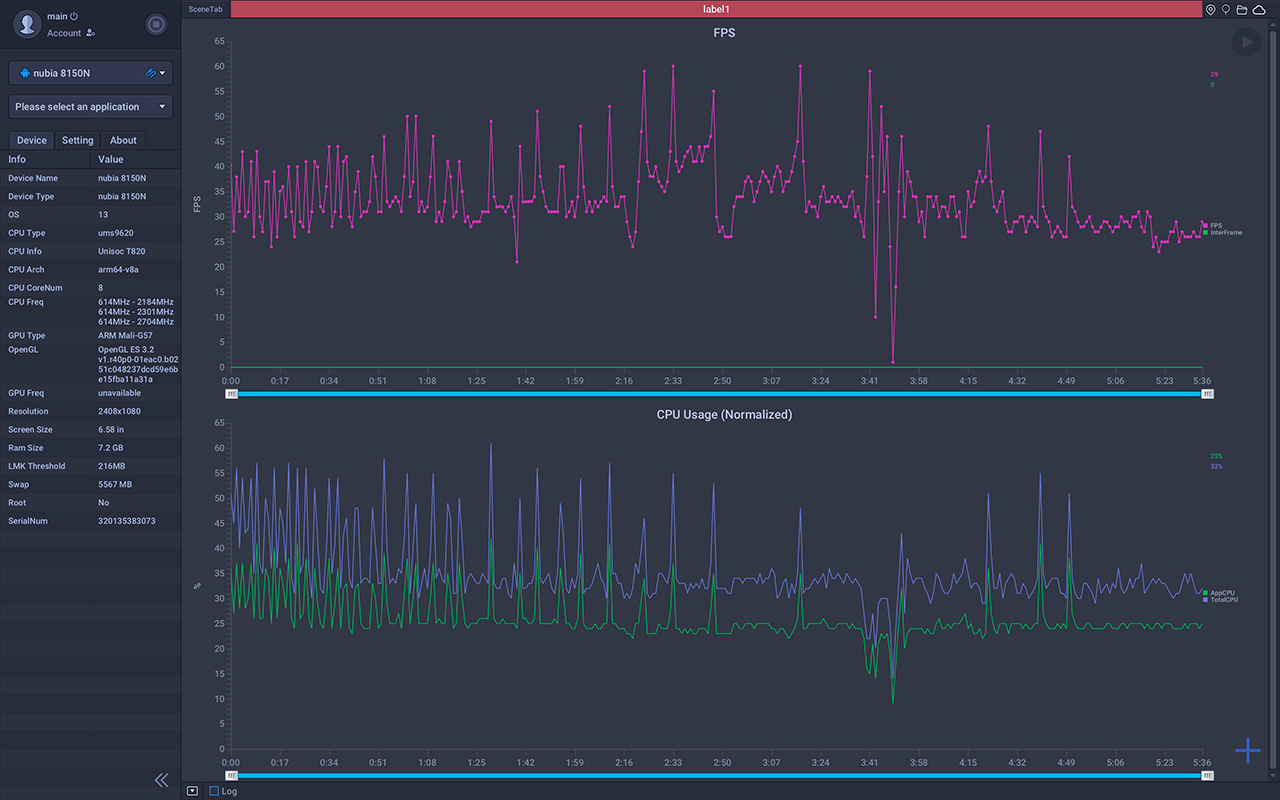Click the OS value 13
Screen dimensions: 1280x800
(103, 215)
